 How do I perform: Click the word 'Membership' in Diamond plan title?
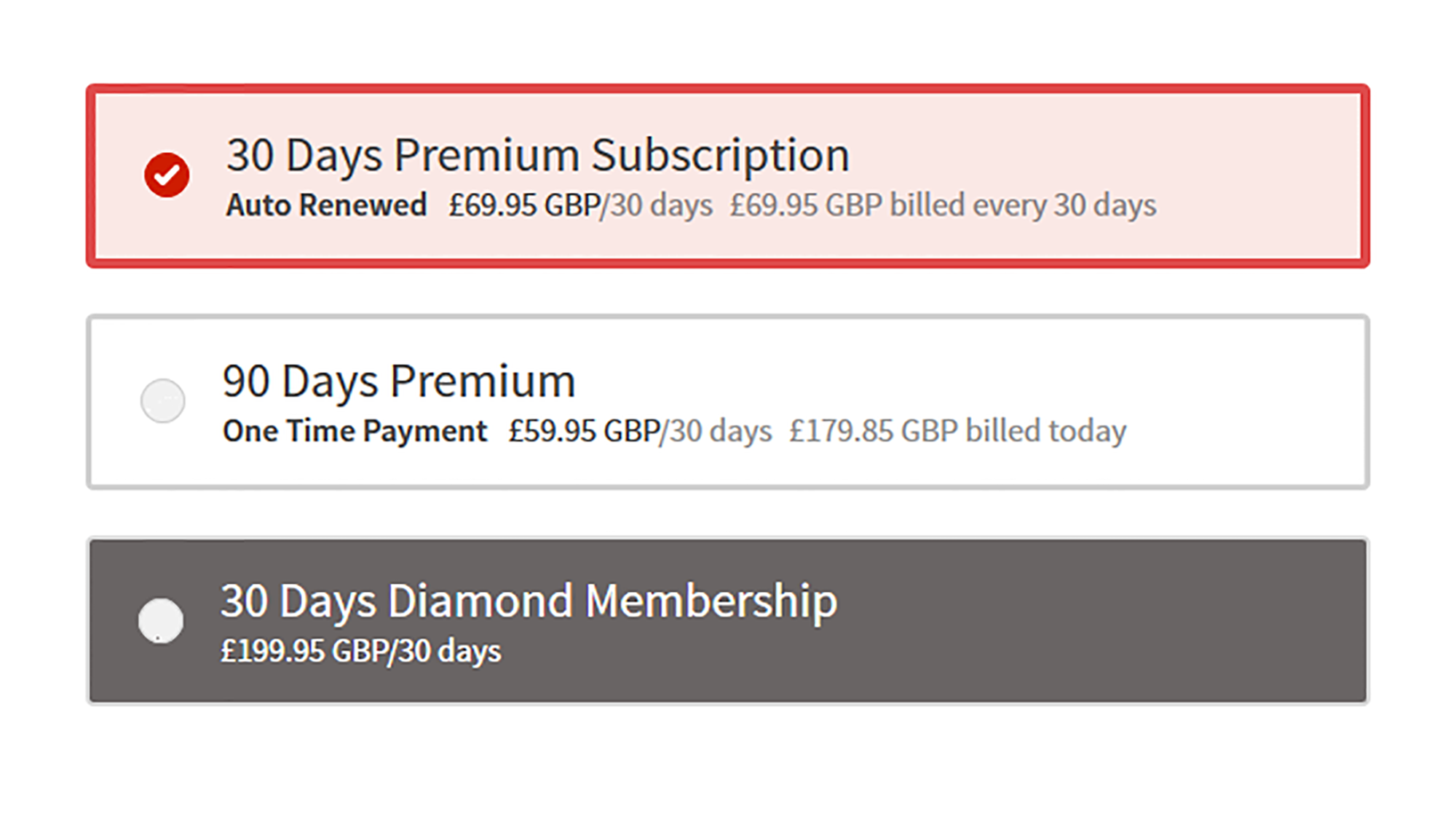711,601
